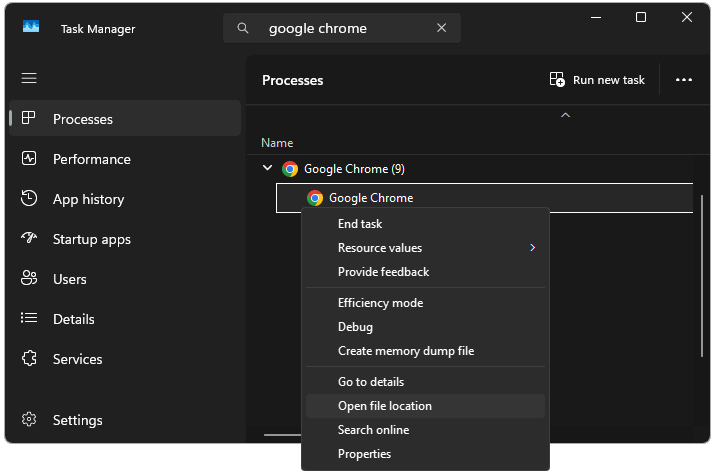
Task: Minimize the Task Manager window
Action: pos(596,18)
